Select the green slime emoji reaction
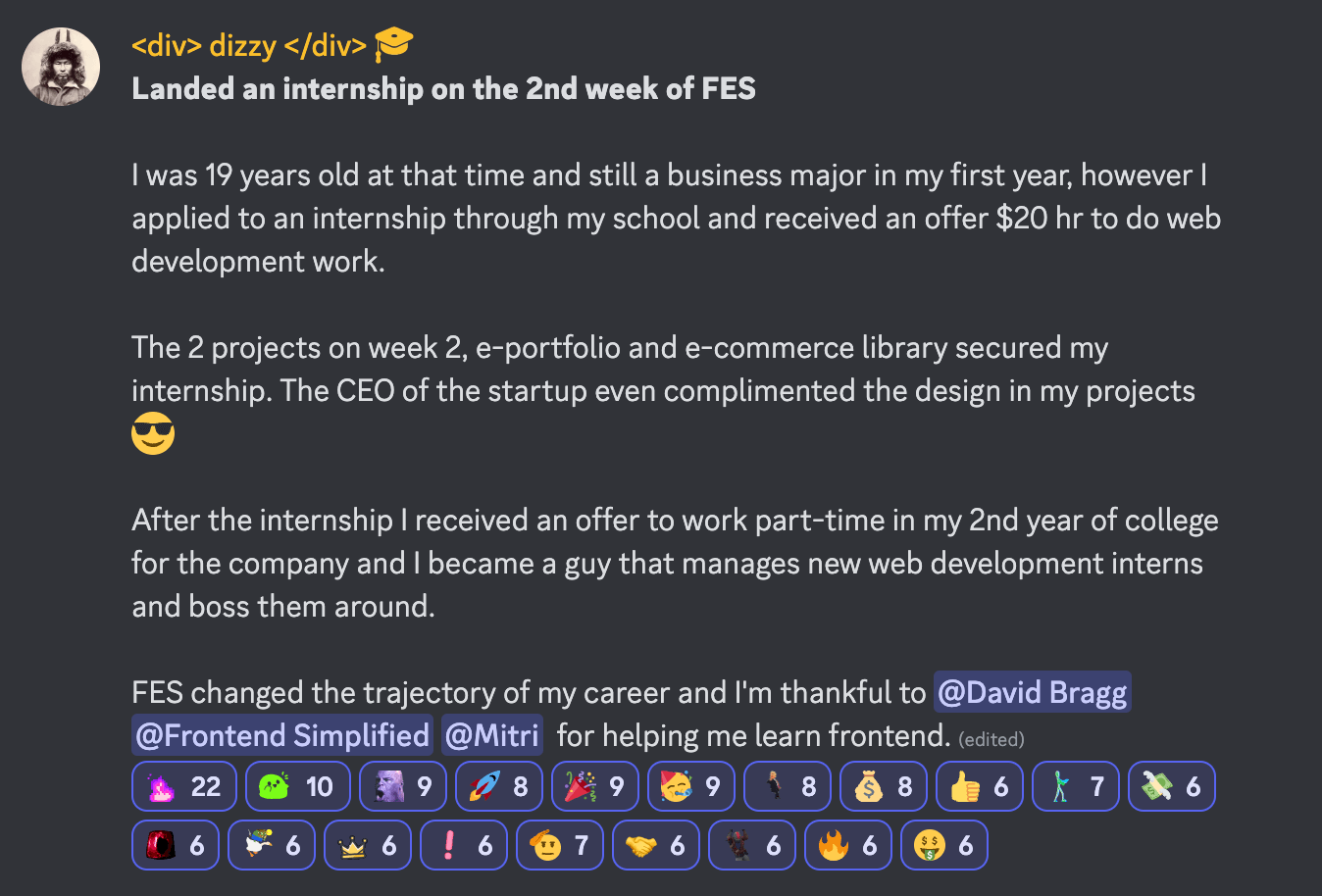1322x896 pixels. (x=297, y=786)
